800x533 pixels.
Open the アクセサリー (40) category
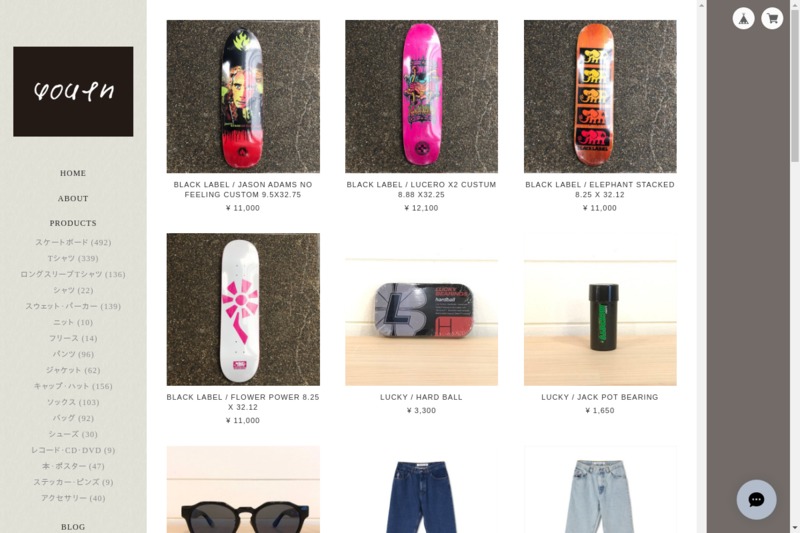[x=73, y=498]
